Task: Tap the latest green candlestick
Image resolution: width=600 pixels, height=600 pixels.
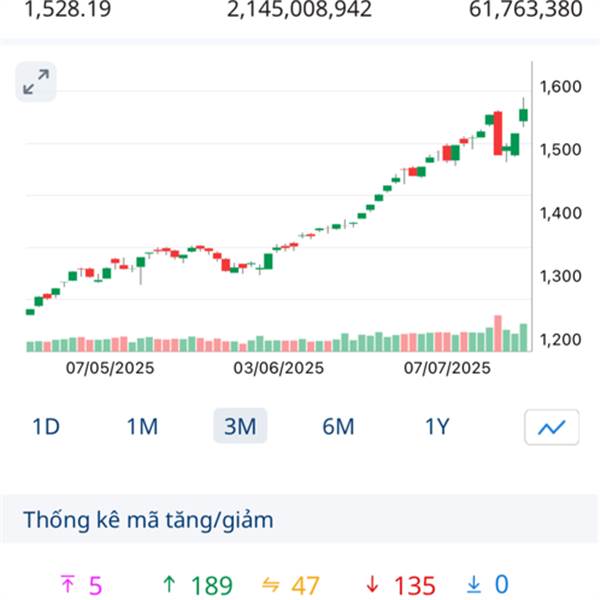Action: pyautogui.click(x=524, y=115)
